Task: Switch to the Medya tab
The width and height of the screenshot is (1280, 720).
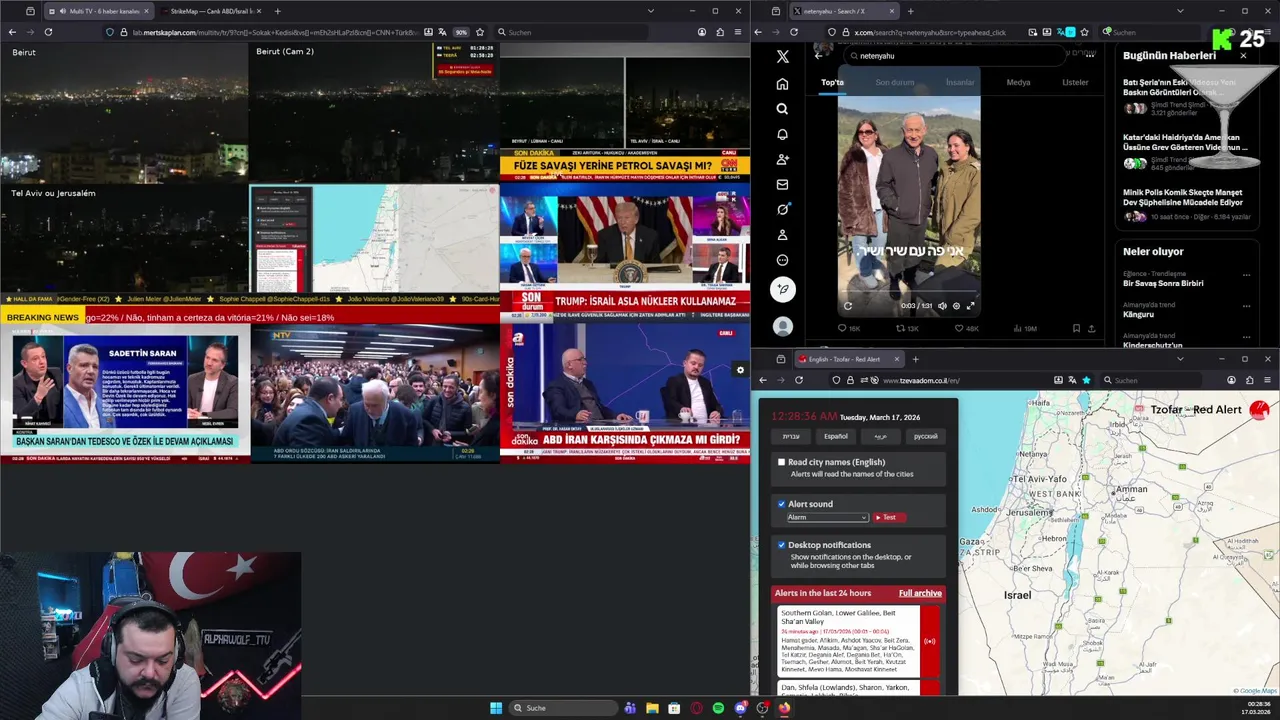Action: [x=1018, y=82]
